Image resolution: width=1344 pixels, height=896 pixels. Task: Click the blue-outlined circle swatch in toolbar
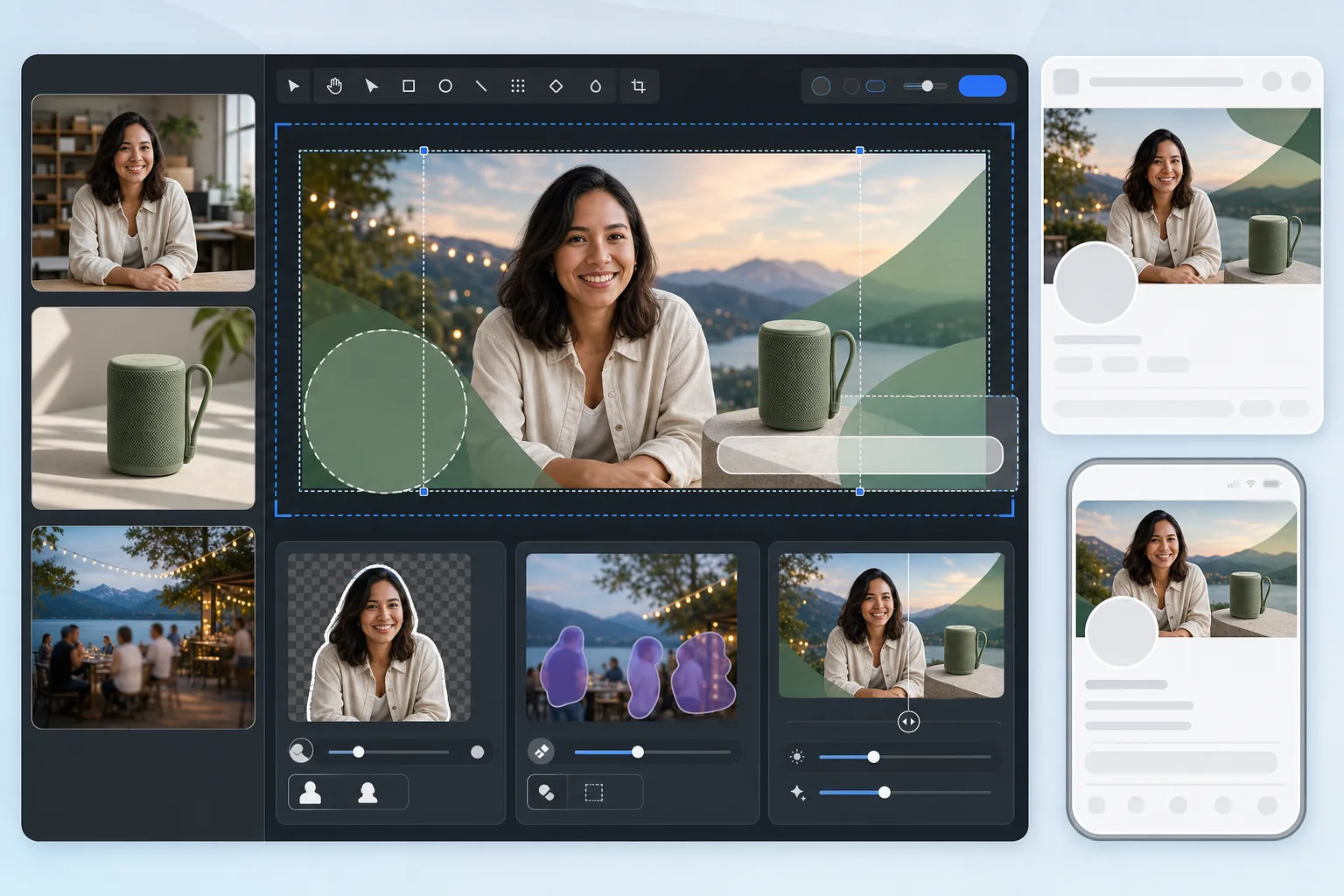[x=821, y=86]
